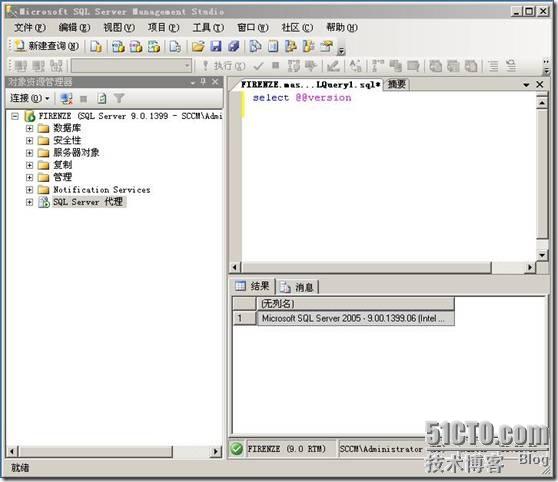Expand the Notification Services folder
This screenshot has width=558, height=482.
(x=30, y=190)
